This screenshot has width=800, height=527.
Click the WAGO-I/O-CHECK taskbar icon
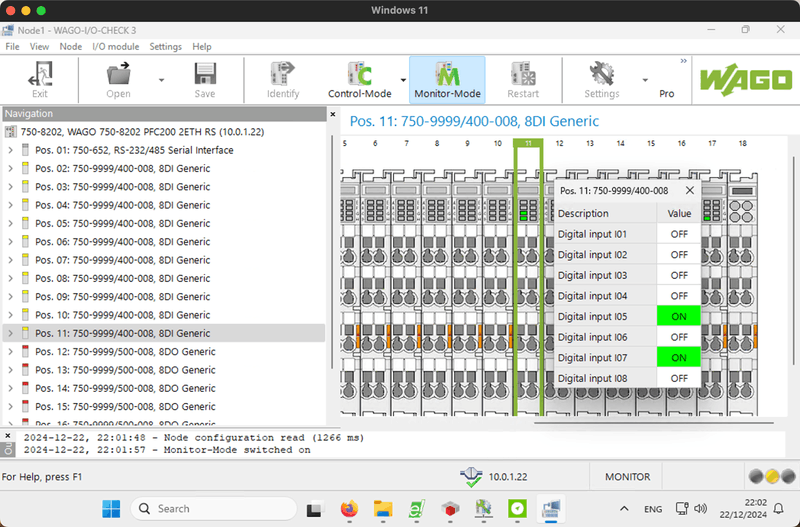[551, 509]
